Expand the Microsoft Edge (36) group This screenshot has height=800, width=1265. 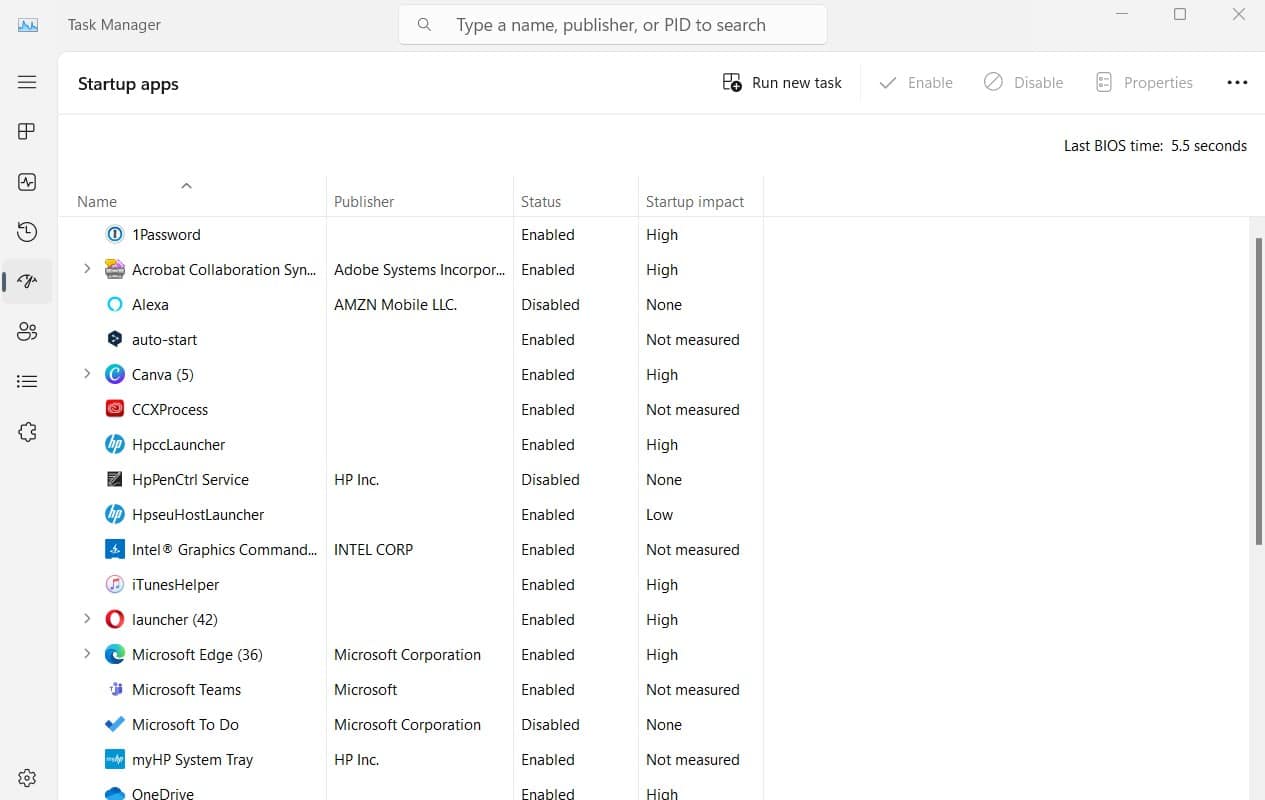87,654
